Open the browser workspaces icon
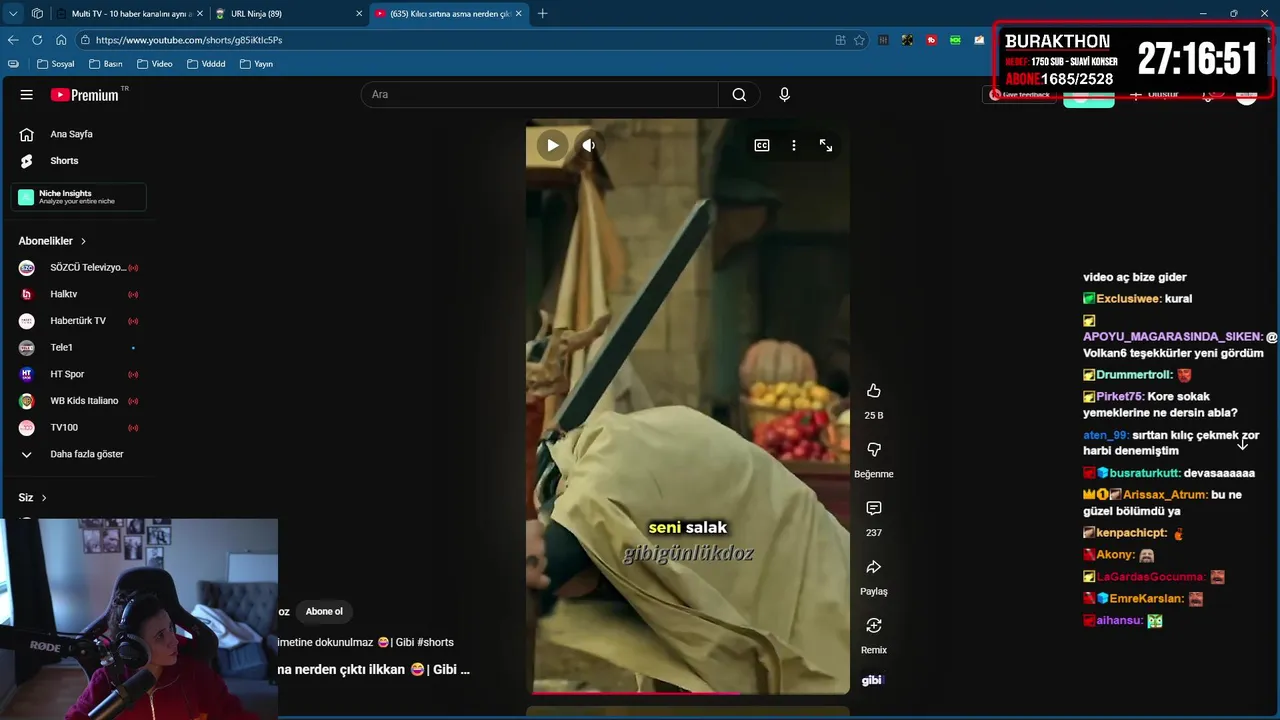The width and height of the screenshot is (1280, 720). 37,14
